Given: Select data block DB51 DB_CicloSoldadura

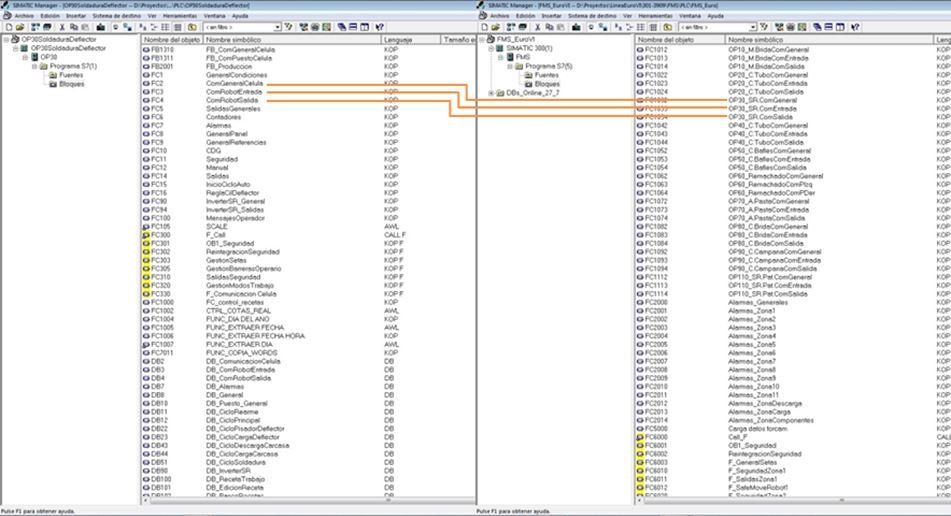Looking at the screenshot, I should (204, 463).
